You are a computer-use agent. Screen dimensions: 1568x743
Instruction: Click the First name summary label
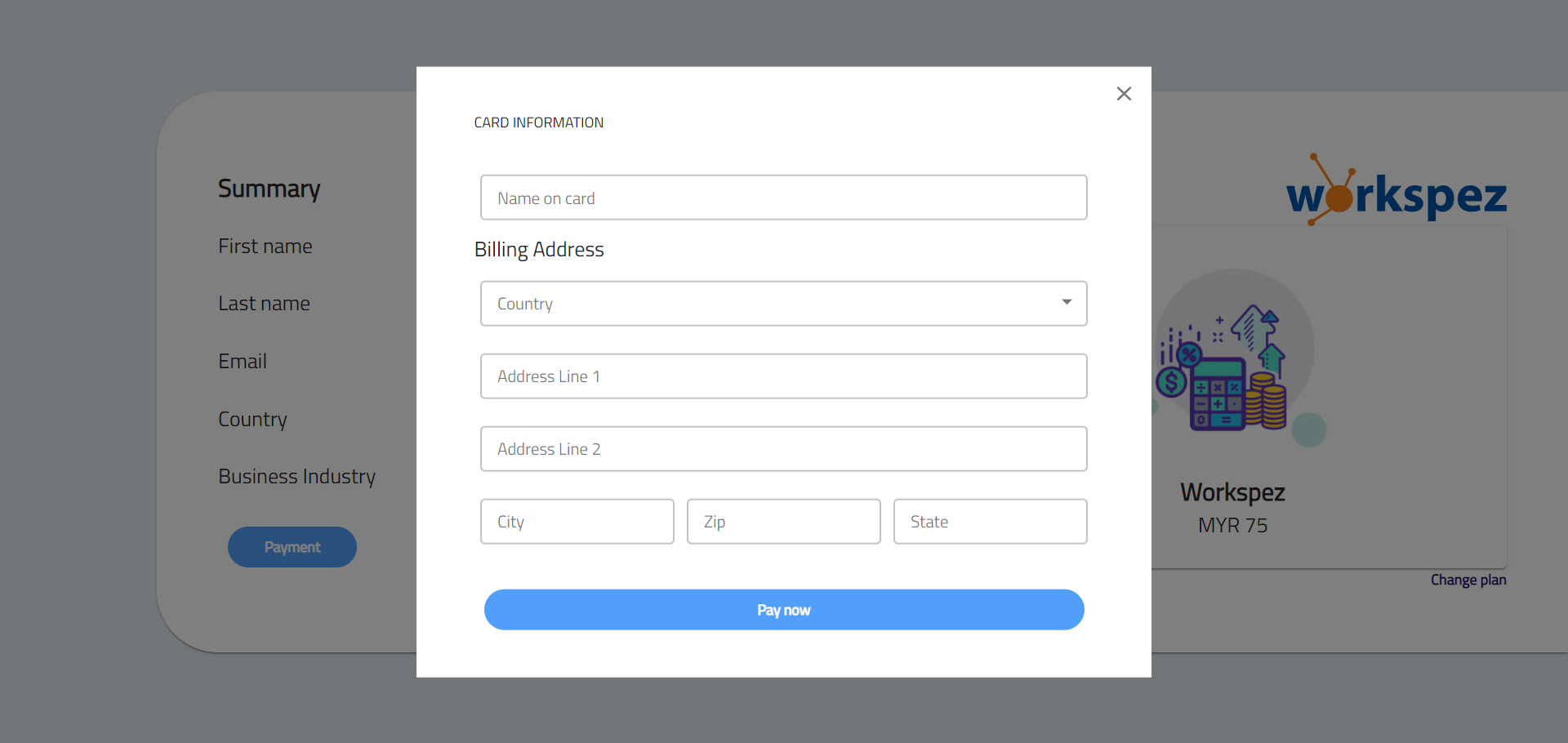265,246
